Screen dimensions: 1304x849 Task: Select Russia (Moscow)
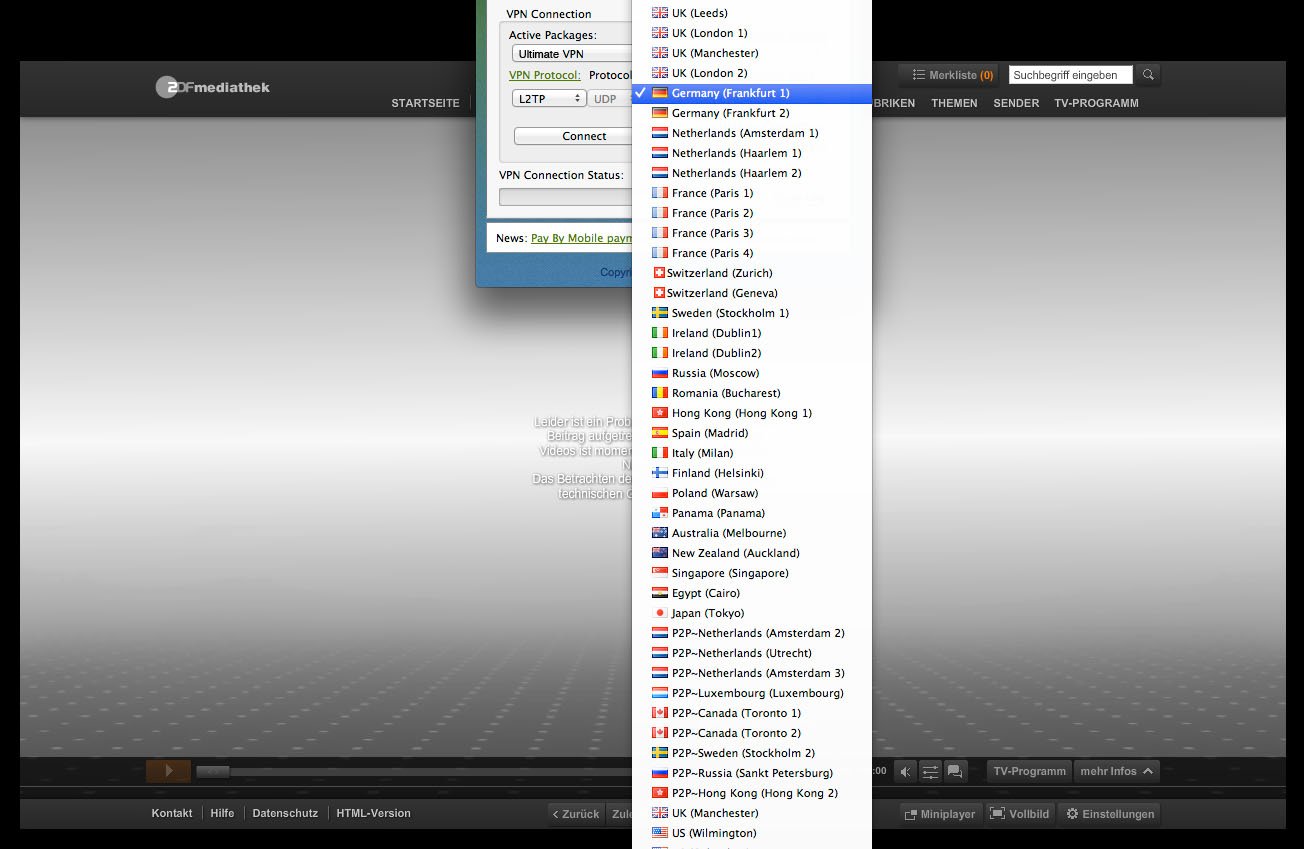click(x=752, y=373)
